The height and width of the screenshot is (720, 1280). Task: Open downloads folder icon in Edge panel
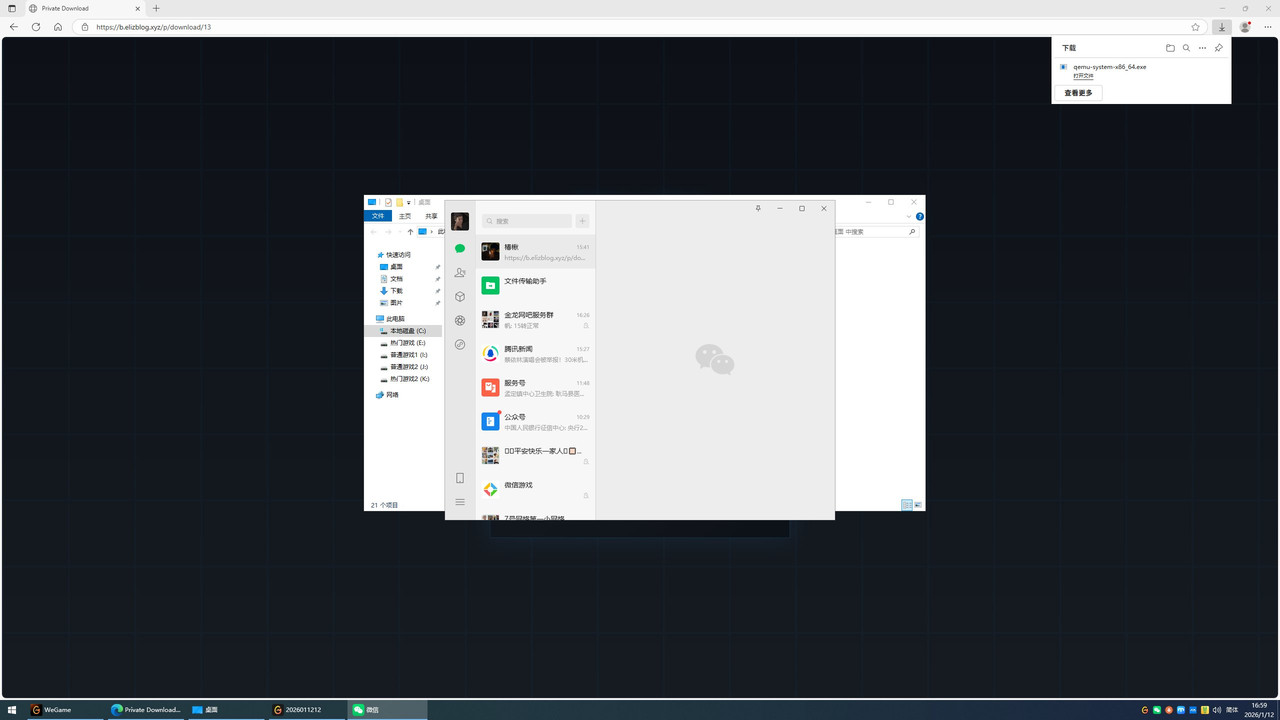tap(1170, 48)
